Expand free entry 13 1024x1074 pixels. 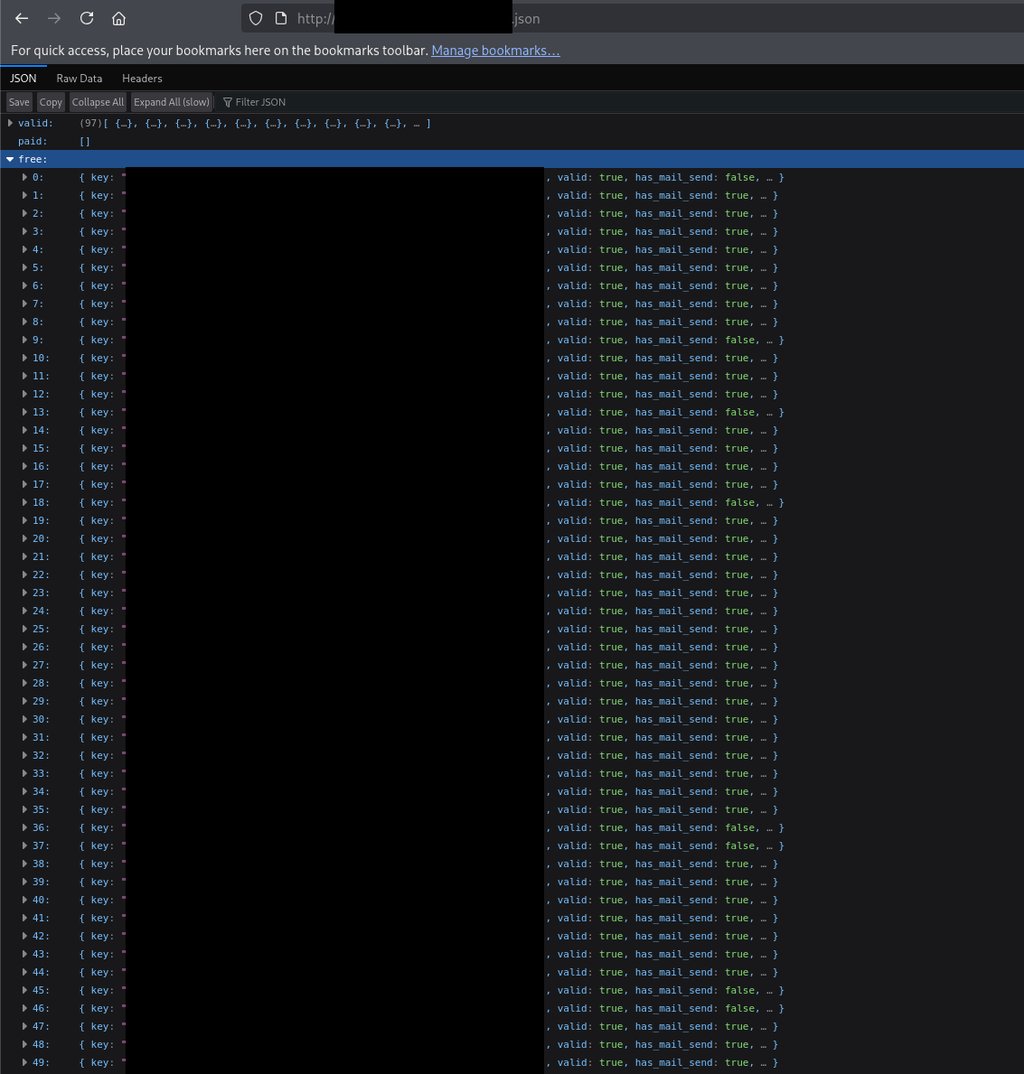(25, 412)
